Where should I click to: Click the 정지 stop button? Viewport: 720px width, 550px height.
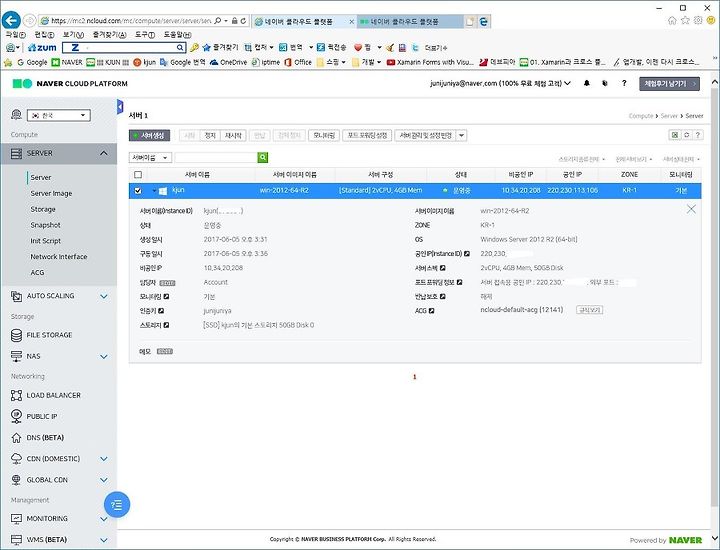click(x=210, y=135)
